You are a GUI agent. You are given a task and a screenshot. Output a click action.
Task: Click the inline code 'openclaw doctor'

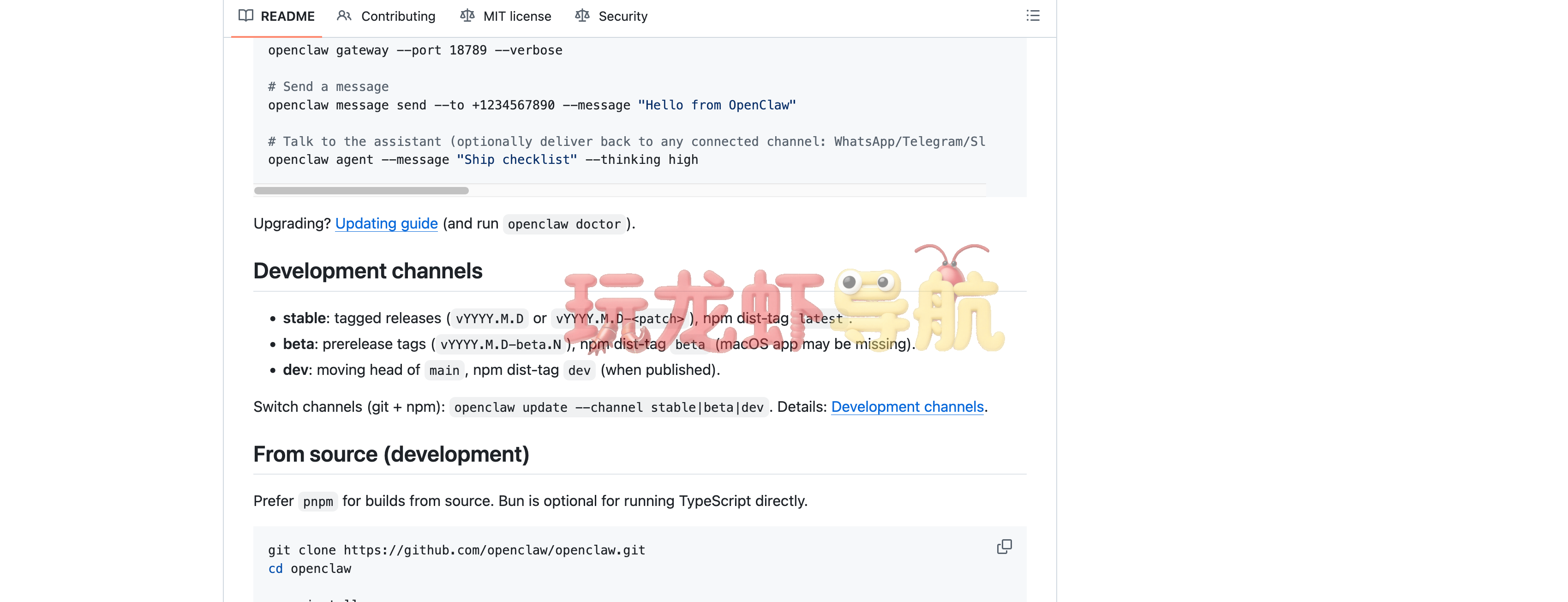pos(564,224)
